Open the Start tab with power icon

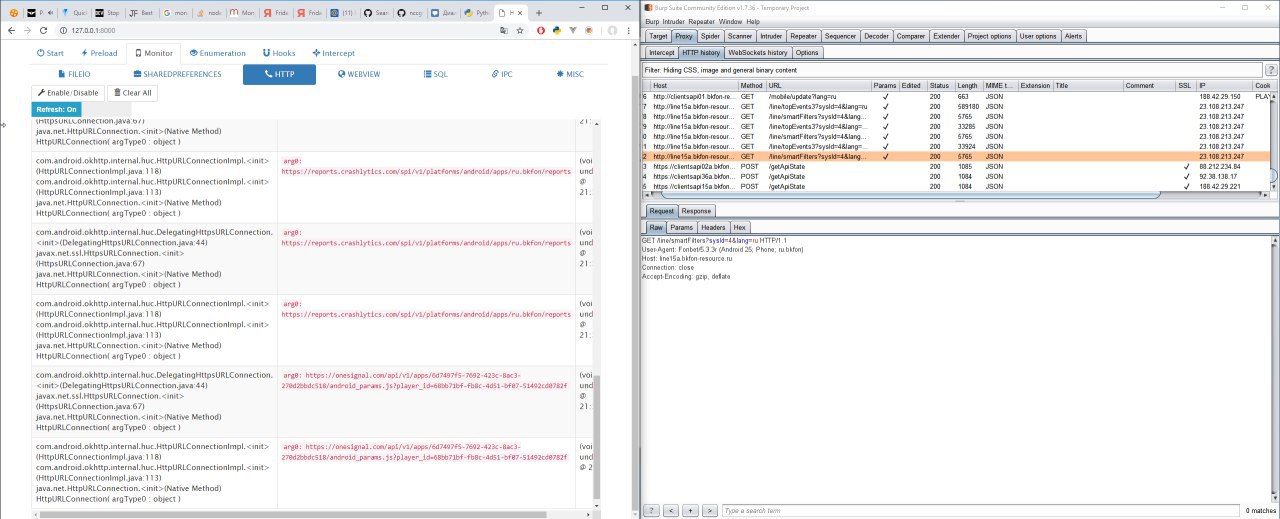[50, 53]
